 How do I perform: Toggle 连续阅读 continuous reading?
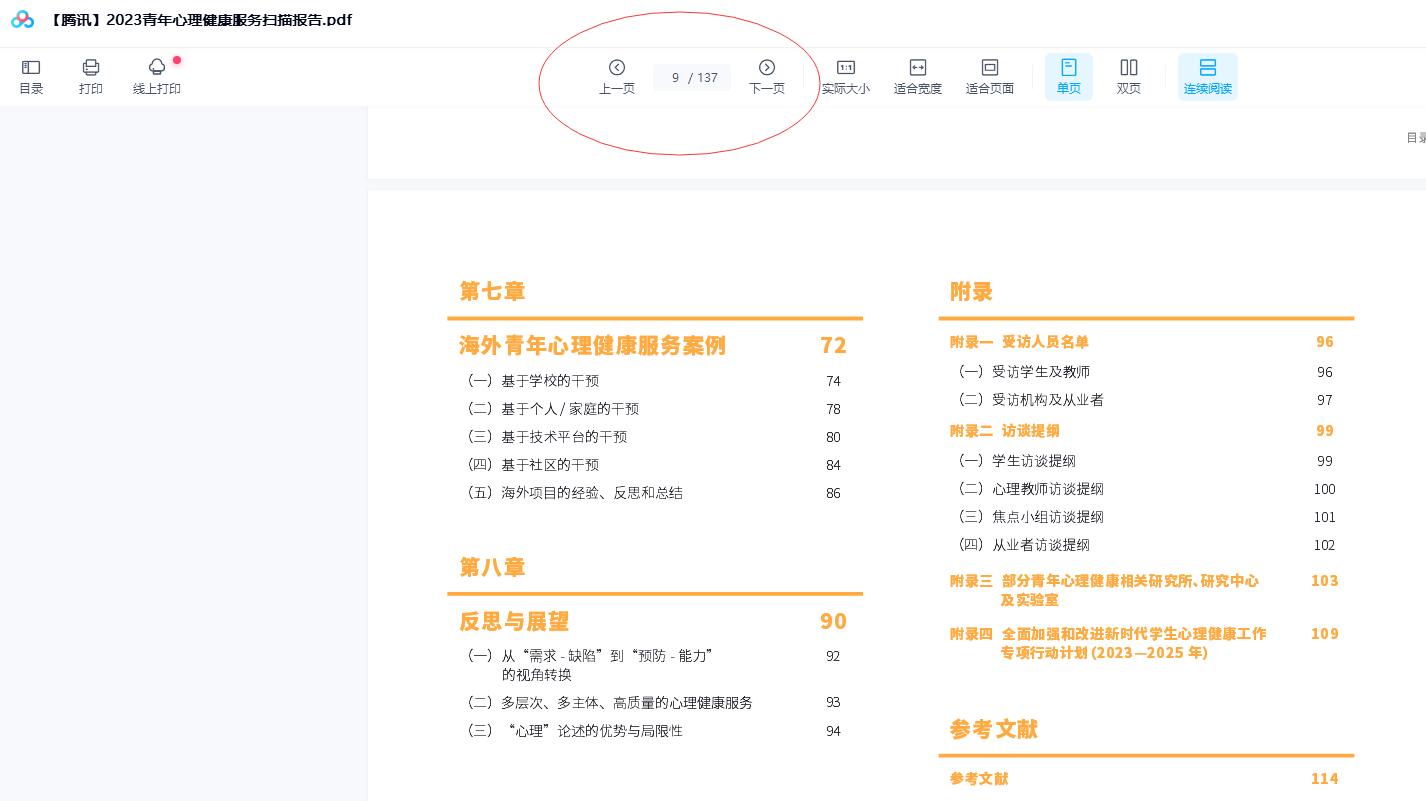pyautogui.click(x=1207, y=77)
